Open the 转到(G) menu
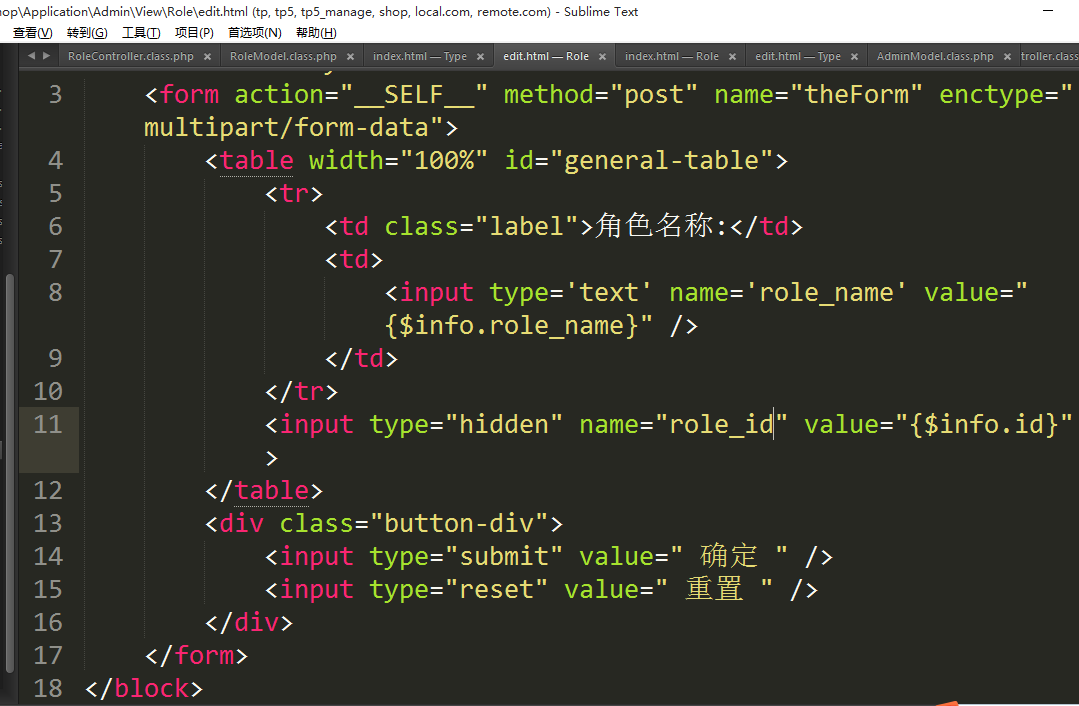Screen dimensions: 1079x706 87,33
